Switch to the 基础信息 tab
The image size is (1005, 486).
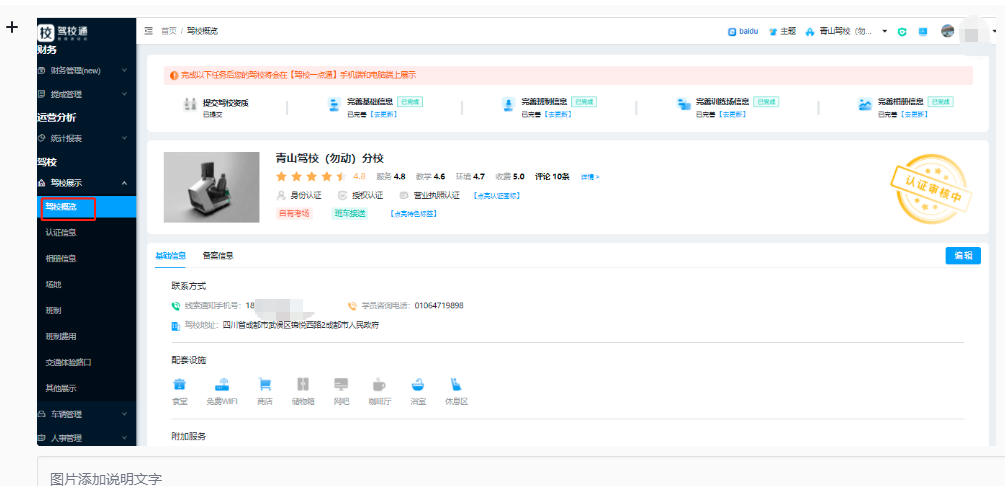tap(170, 255)
